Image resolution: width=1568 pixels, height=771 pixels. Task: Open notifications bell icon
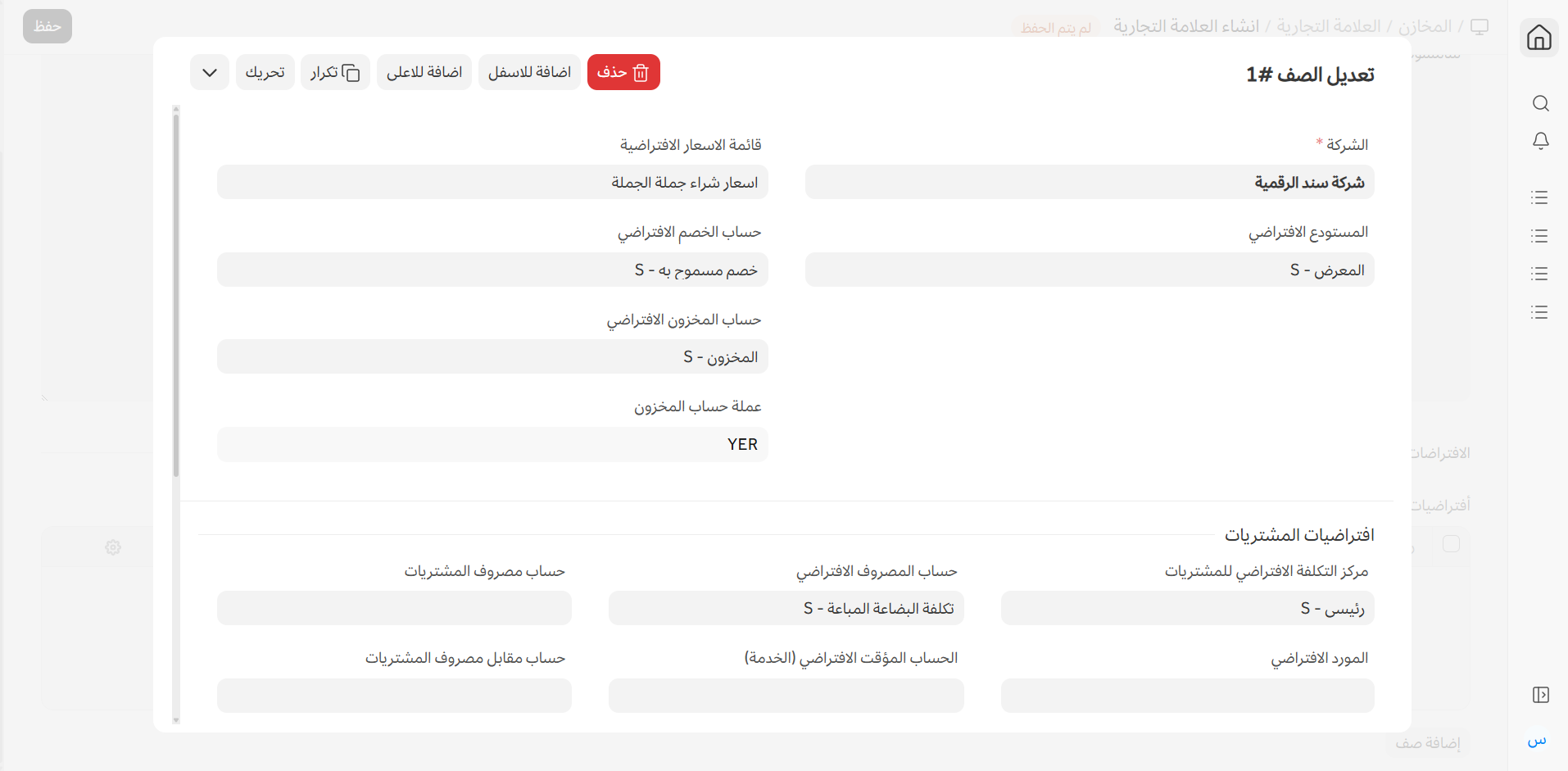pyautogui.click(x=1540, y=141)
